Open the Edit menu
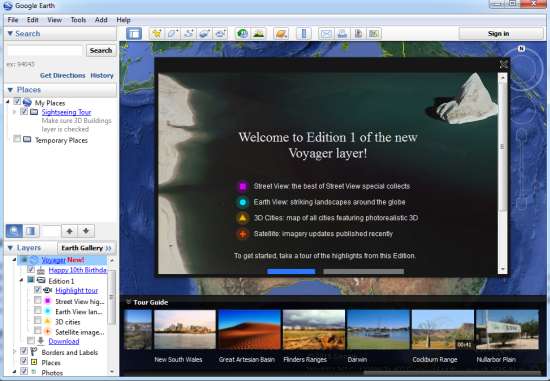This screenshot has height=381, width=550. click(33, 20)
